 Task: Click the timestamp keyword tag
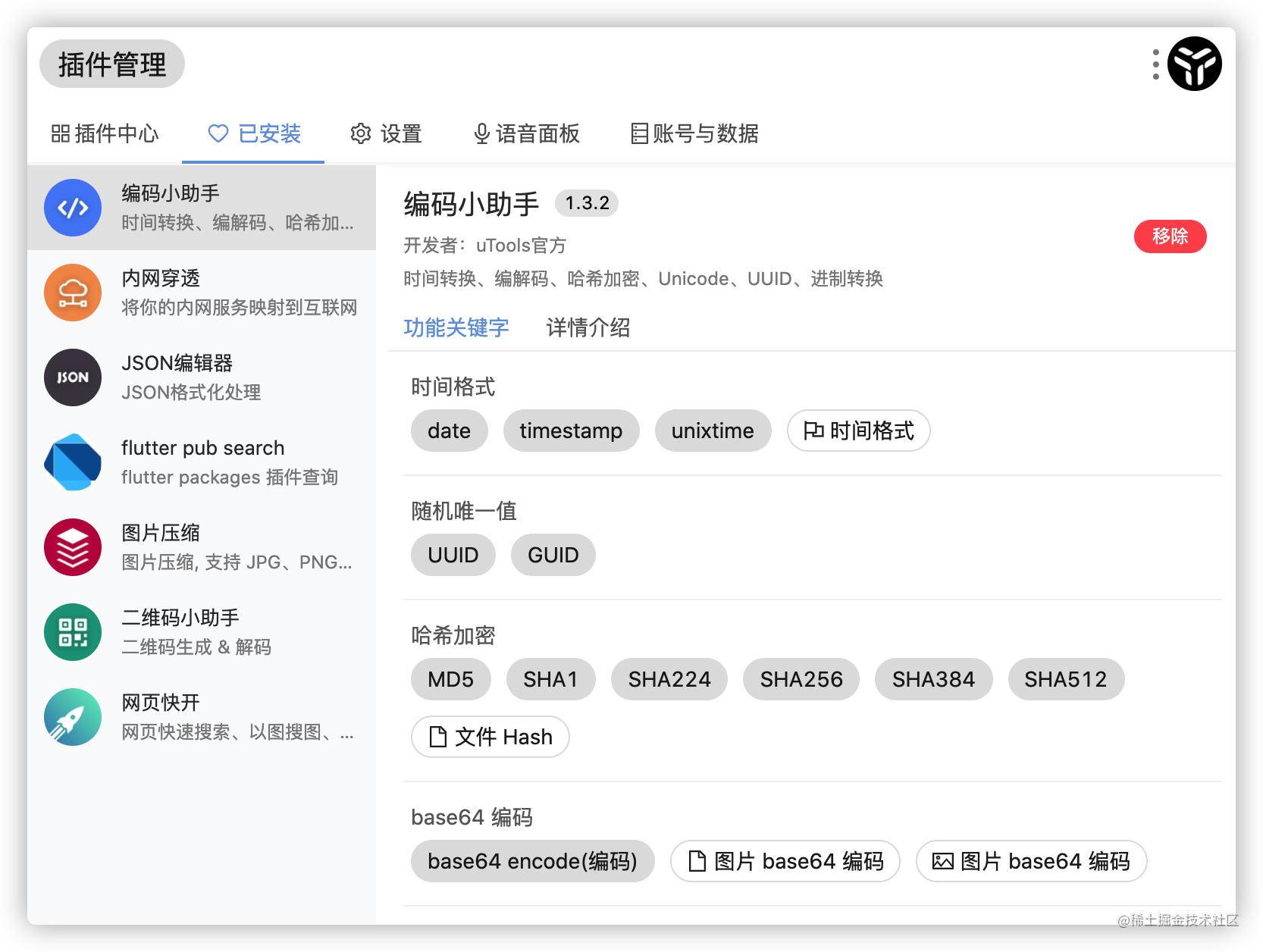tap(571, 431)
